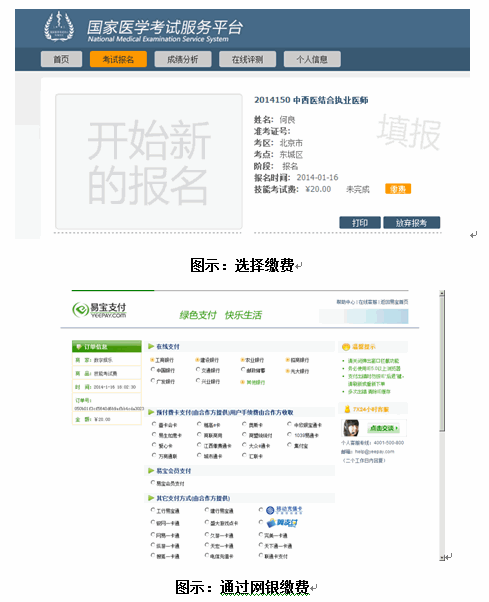Select 盛大游戏点卡 radio option
This screenshot has width=489, height=602.
tap(207, 523)
